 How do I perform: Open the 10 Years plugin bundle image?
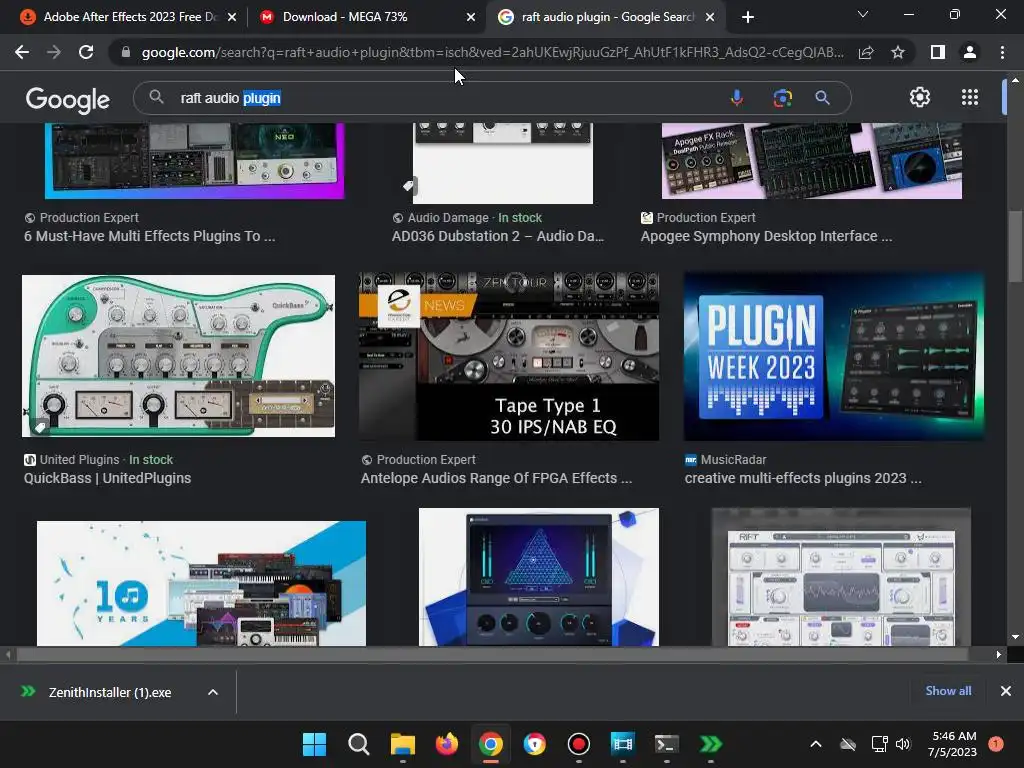point(201,583)
